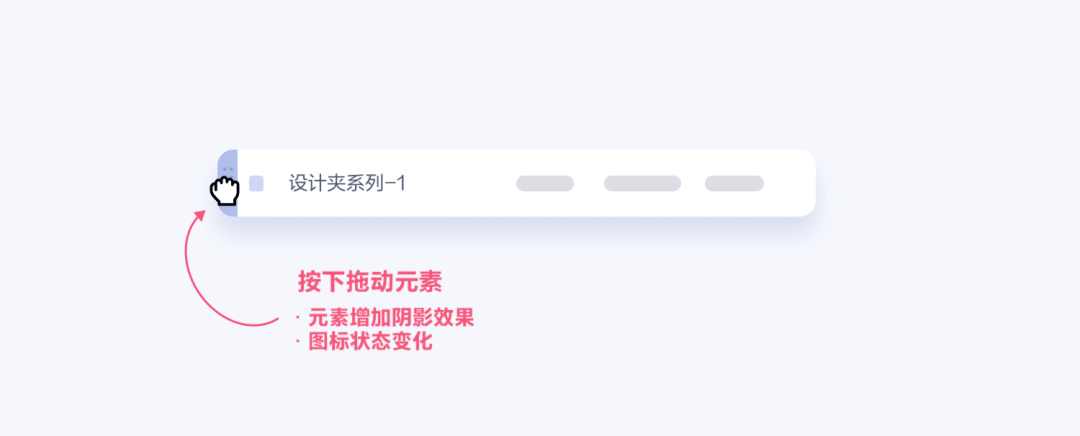Click the pink arrowhead pointing at handle

[x=200, y=215]
